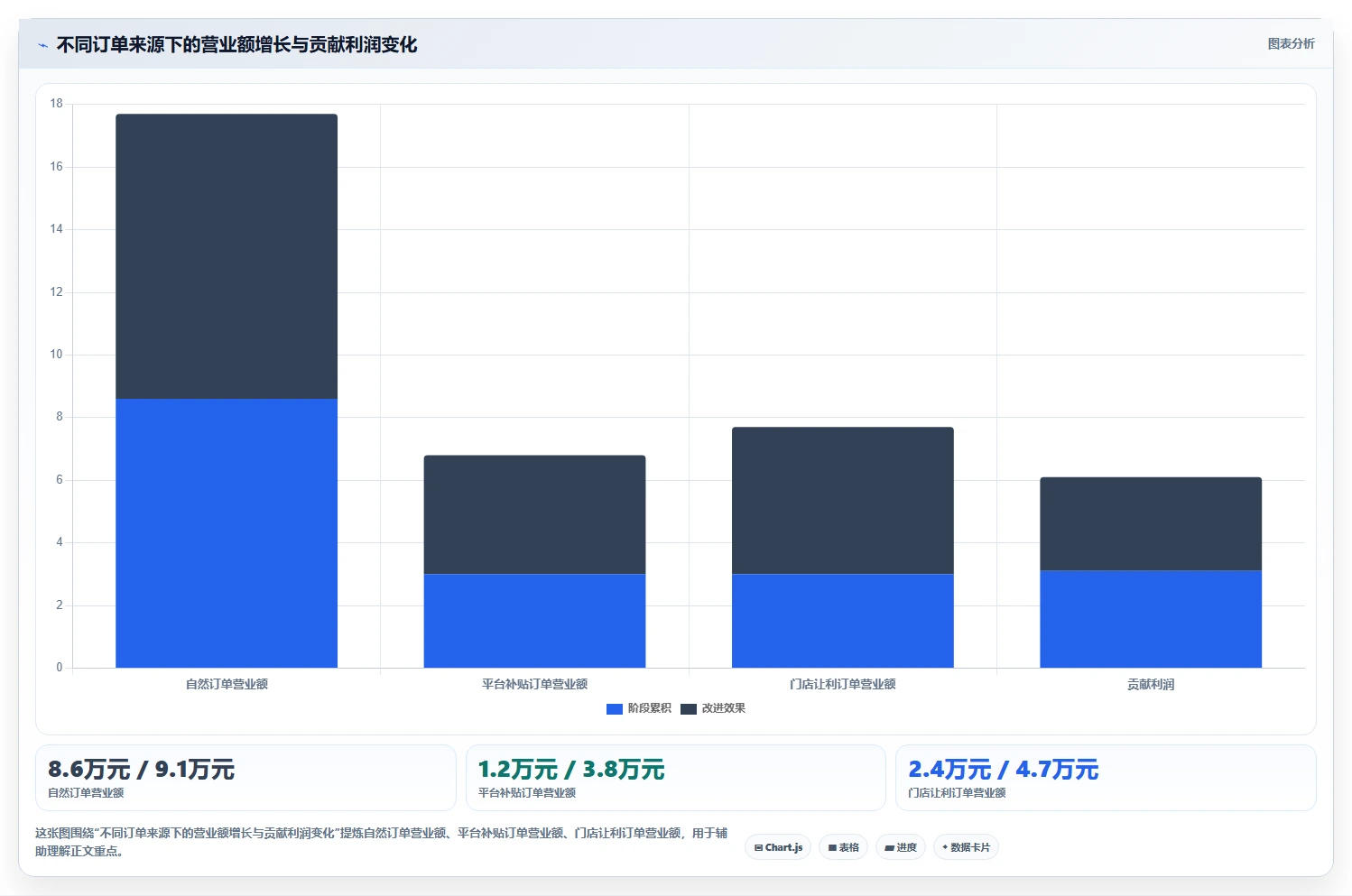Click the y-axis value 10
Image resolution: width=1352 pixels, height=896 pixels.
[57, 355]
